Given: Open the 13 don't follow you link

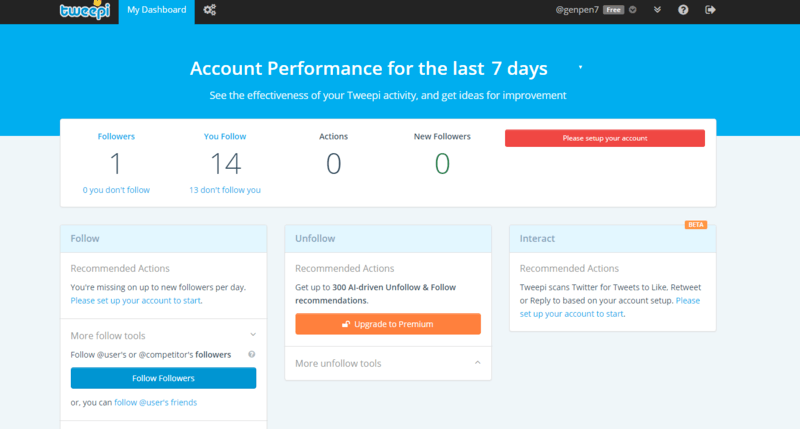Looking at the screenshot, I should pyautogui.click(x=224, y=190).
